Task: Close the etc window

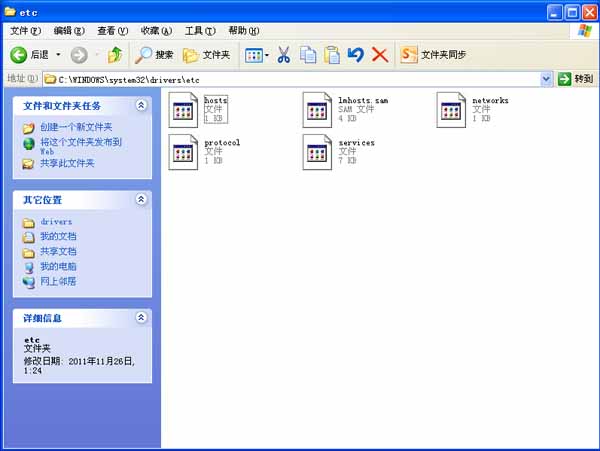Action: pos(590,13)
